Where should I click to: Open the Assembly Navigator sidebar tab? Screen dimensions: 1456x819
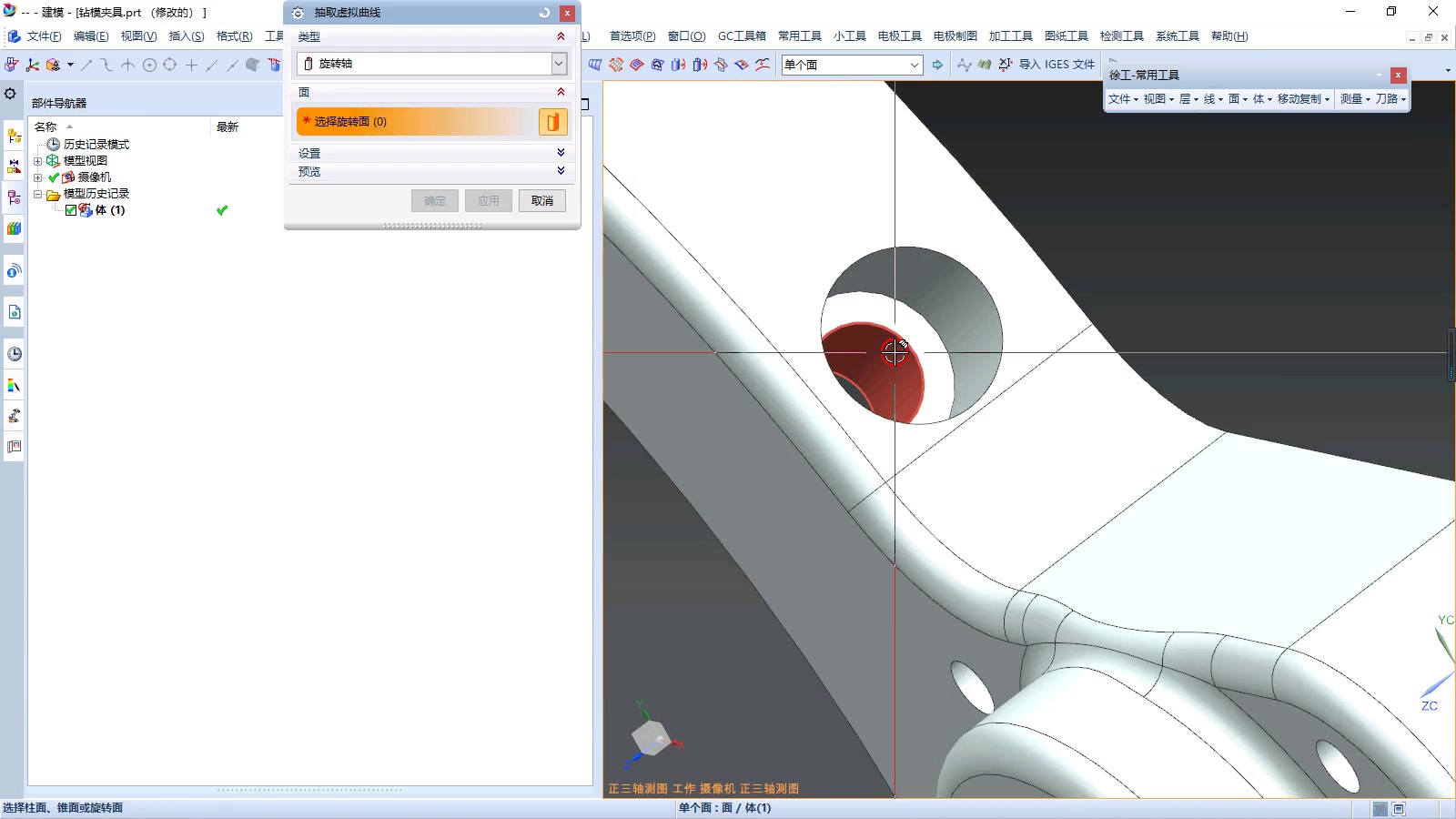pos(14,136)
